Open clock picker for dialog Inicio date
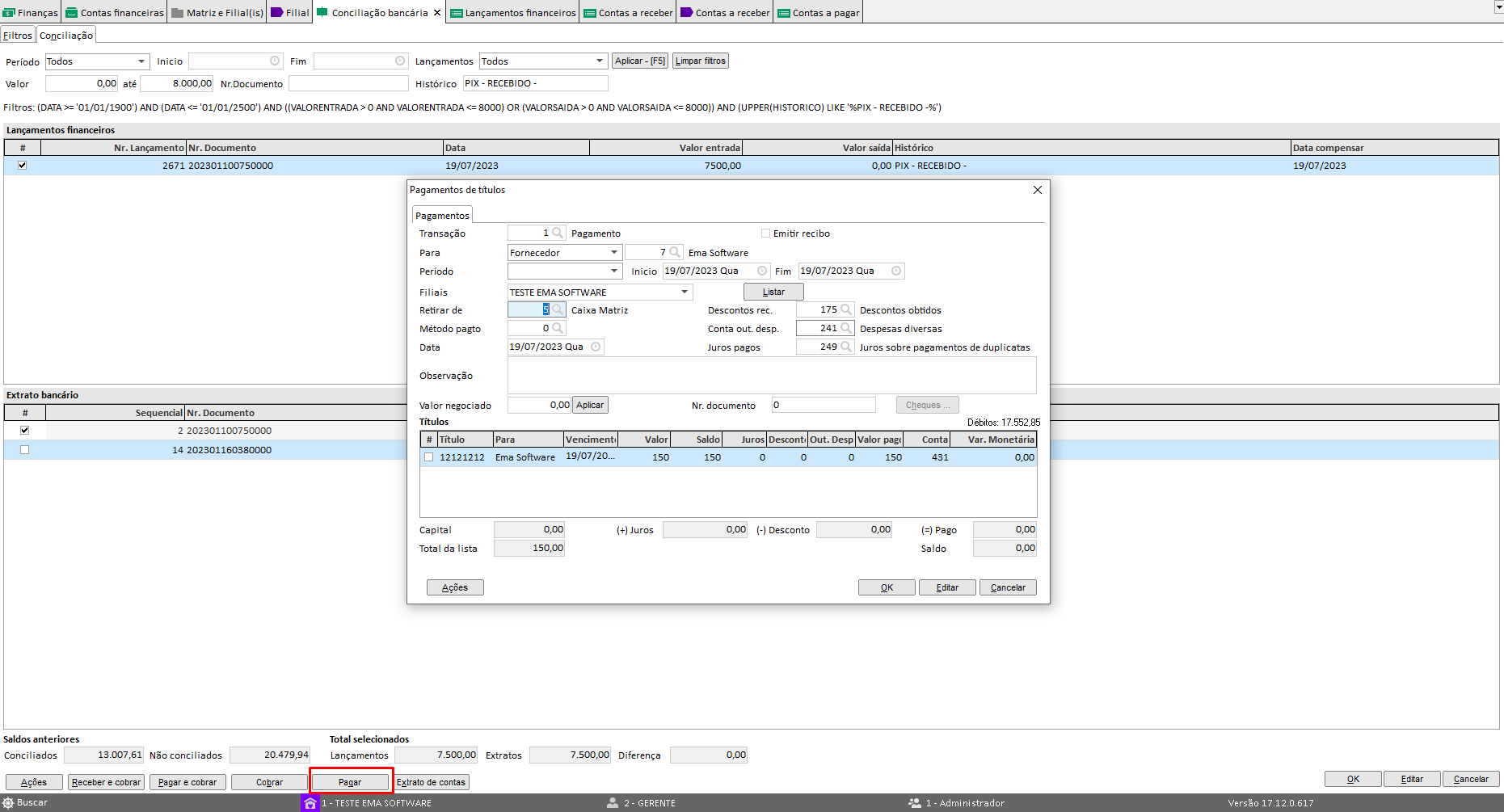Screen dimensions: 1504x812 click(x=762, y=271)
